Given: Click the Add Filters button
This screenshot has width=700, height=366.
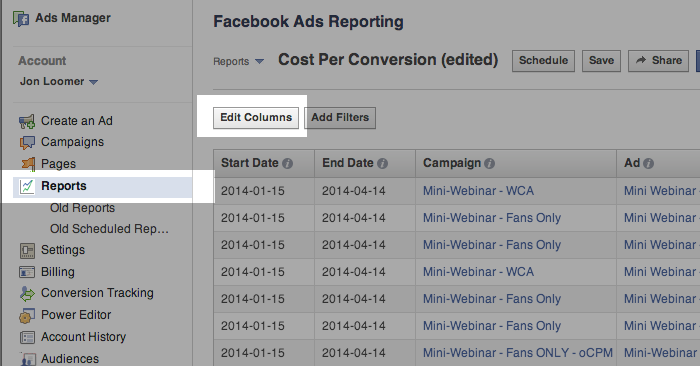Looking at the screenshot, I should pos(340,118).
